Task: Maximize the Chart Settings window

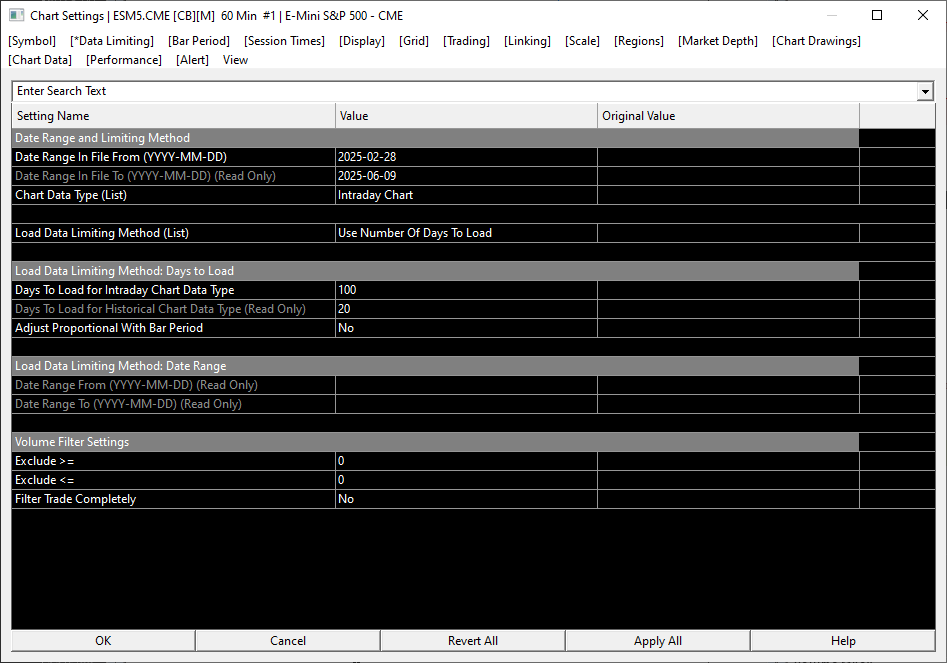Action: click(877, 15)
